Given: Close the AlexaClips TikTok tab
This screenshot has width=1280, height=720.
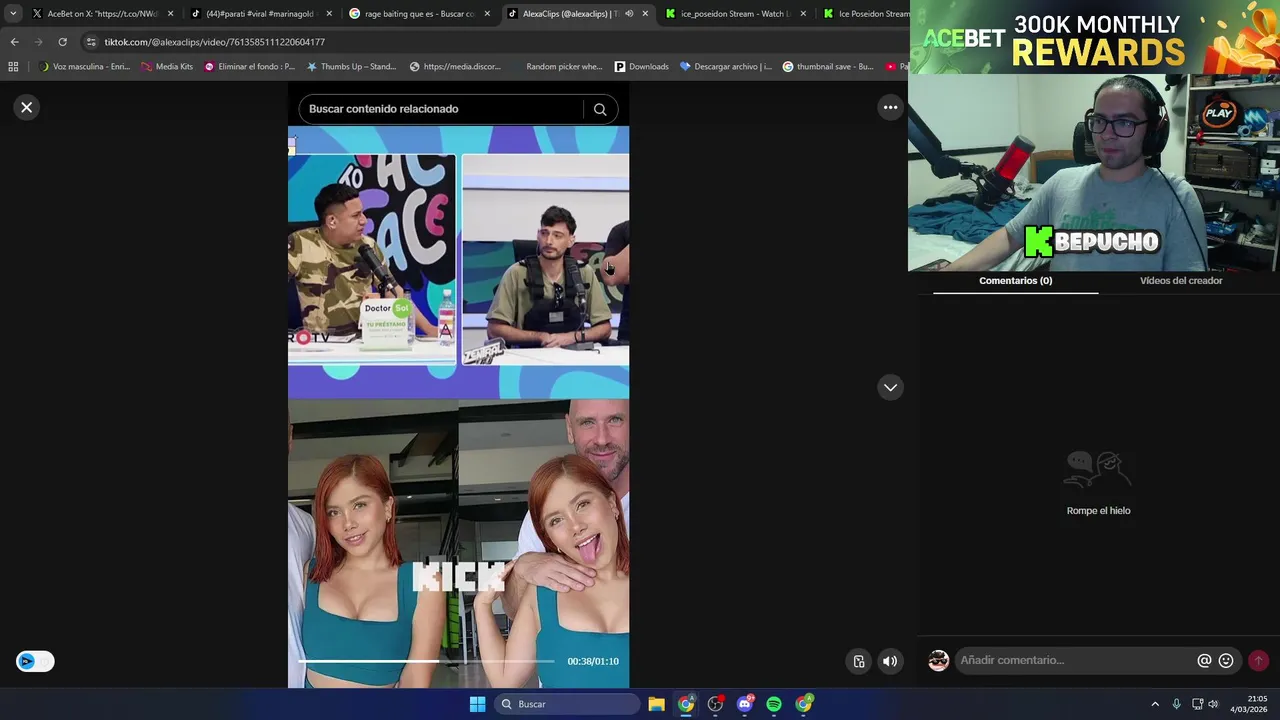Looking at the screenshot, I should click(x=645, y=14).
